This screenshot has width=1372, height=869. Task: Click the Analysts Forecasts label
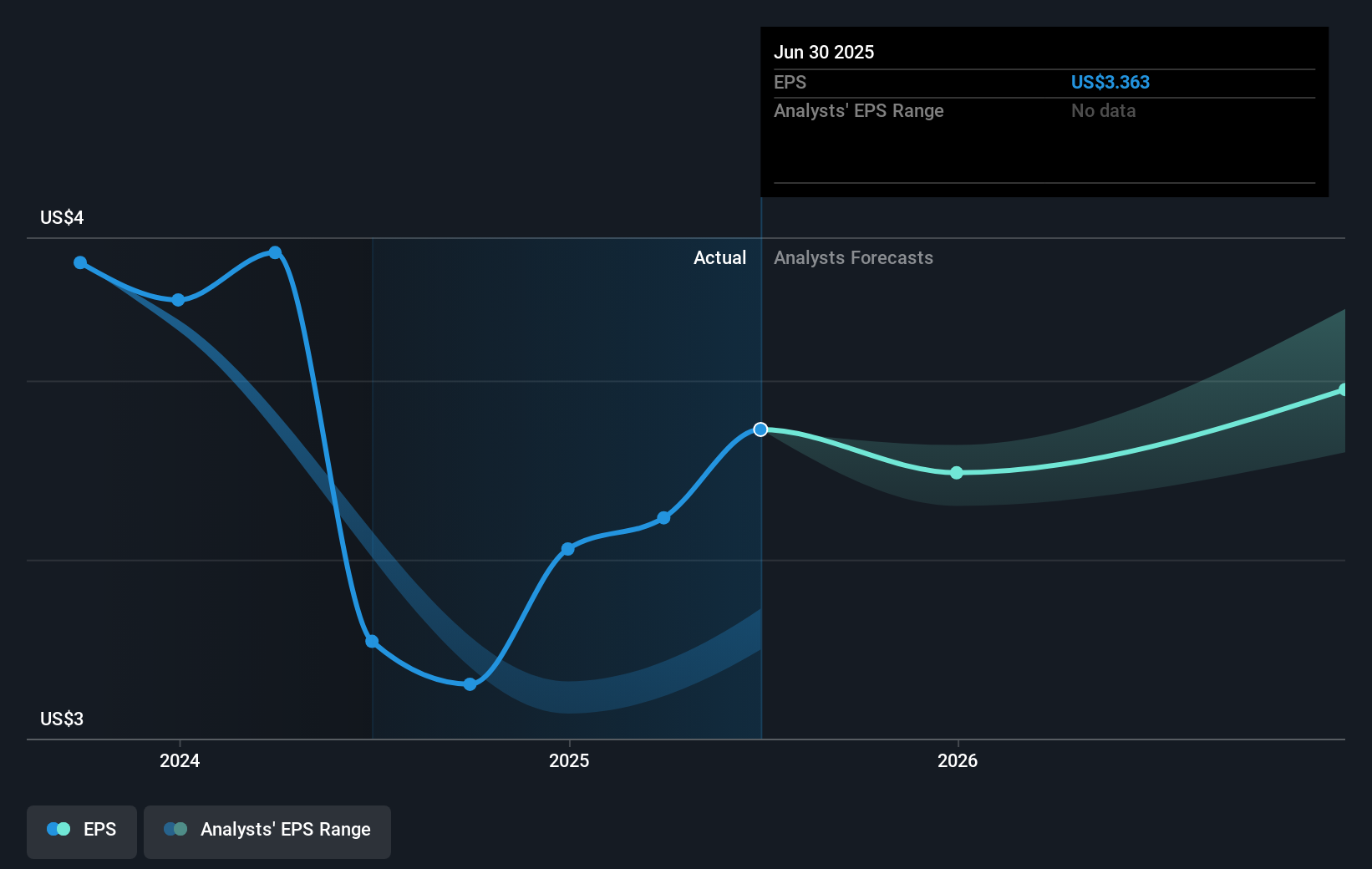tap(853, 258)
